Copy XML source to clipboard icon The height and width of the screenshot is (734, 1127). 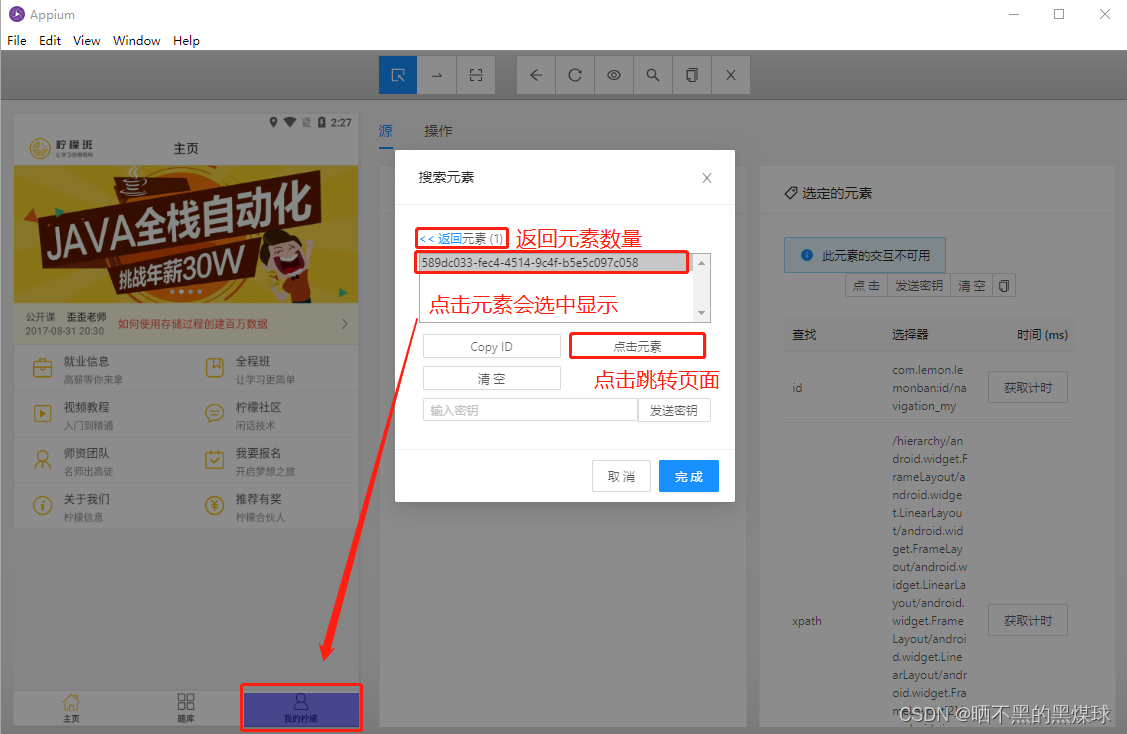691,75
